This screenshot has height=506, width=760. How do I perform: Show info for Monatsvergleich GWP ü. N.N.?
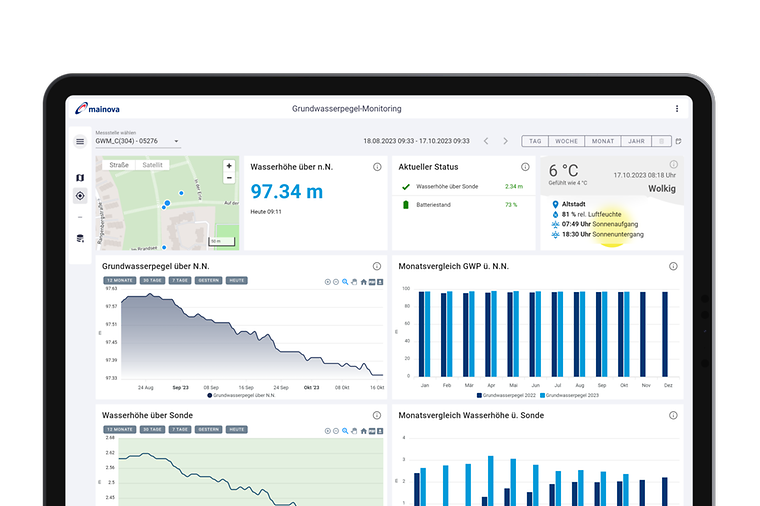click(673, 266)
